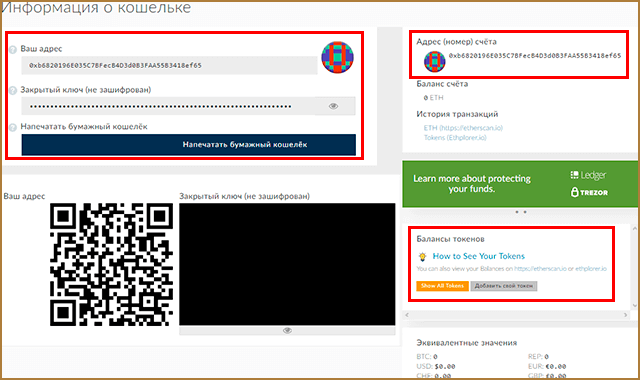
Task: Click the blacked-out private key QR area
Action: [287, 264]
